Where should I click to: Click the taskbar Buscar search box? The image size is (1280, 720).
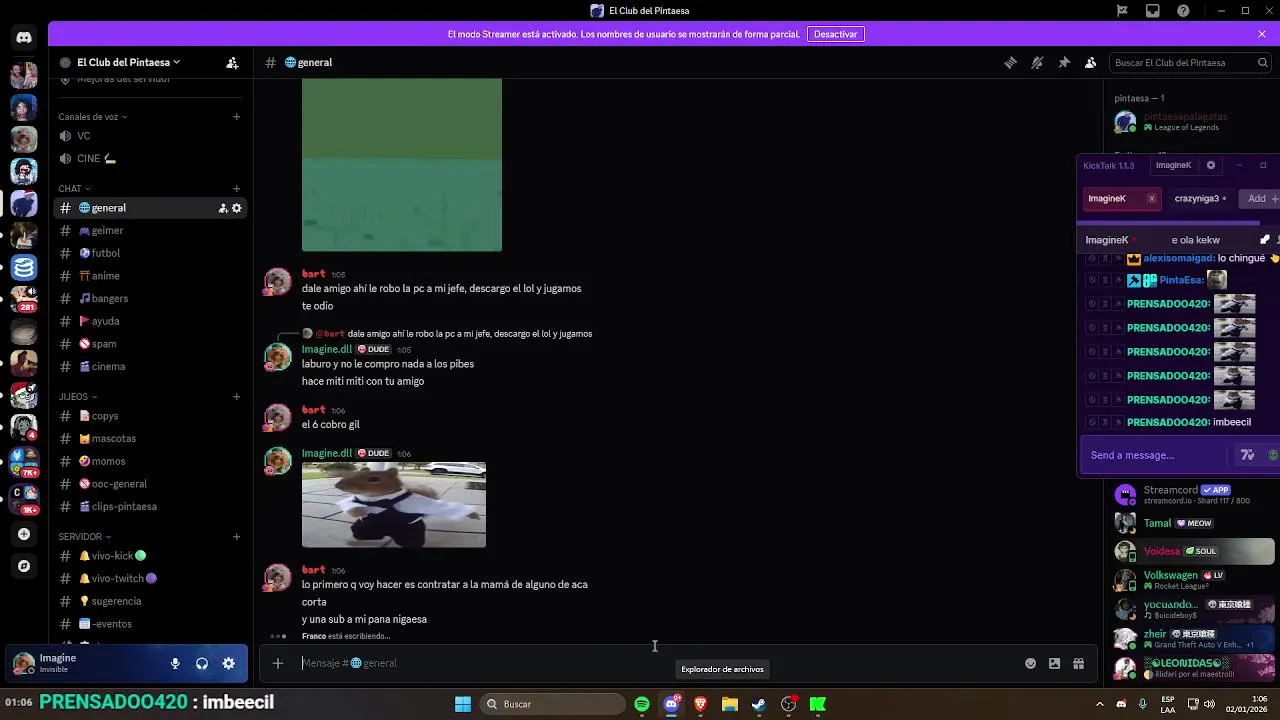(550, 704)
